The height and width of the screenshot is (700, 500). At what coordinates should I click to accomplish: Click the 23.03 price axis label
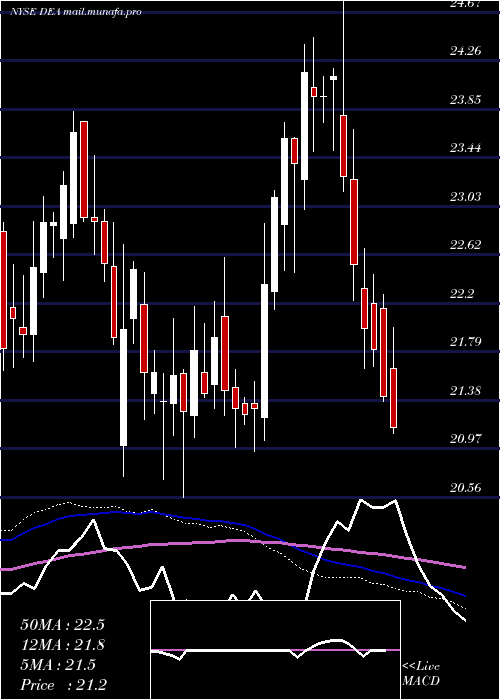pos(465,196)
